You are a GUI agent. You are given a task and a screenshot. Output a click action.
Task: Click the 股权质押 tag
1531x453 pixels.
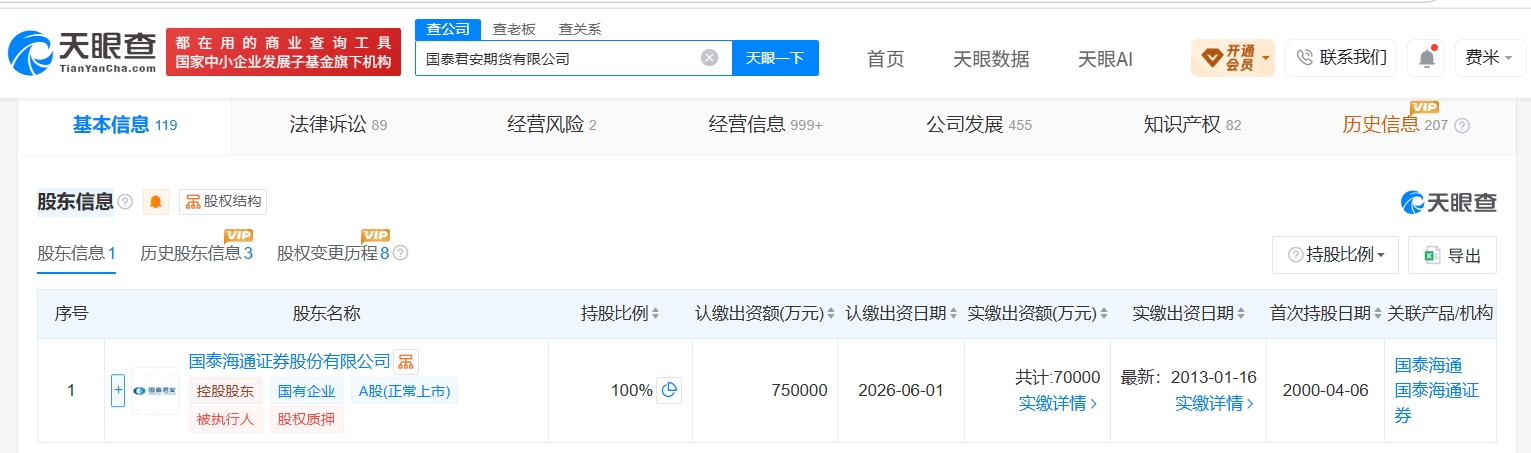pos(307,419)
